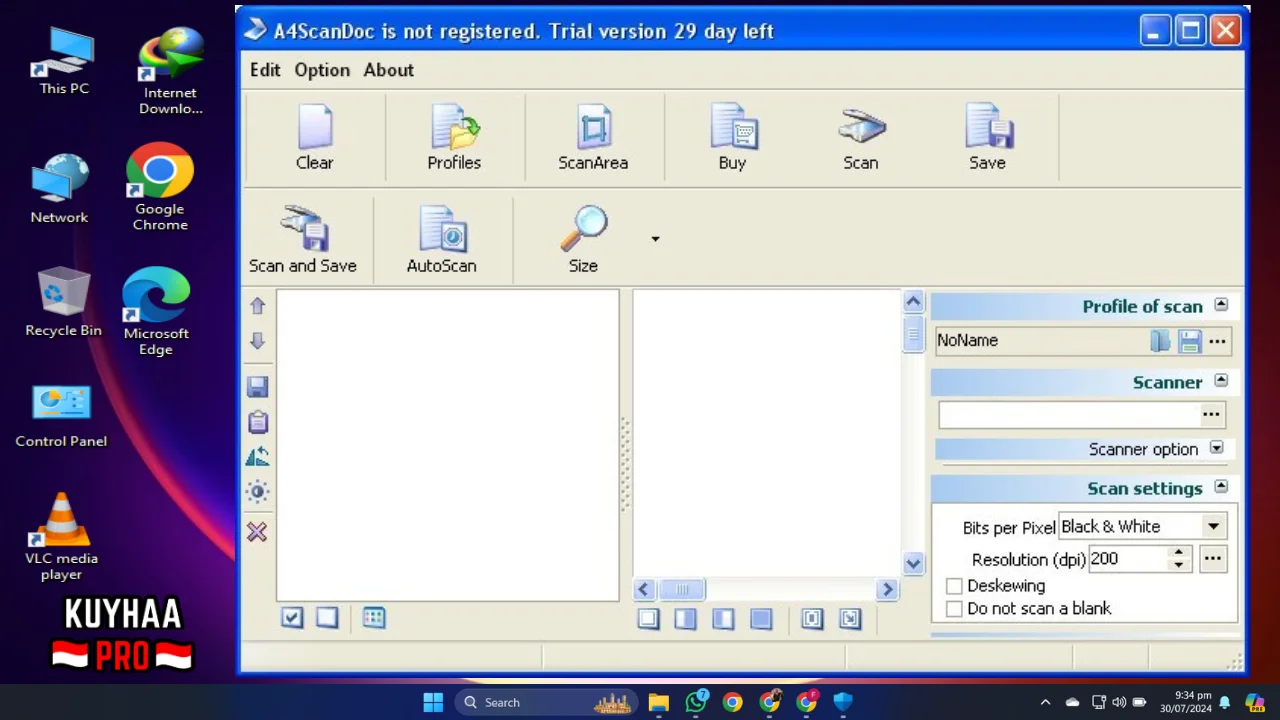Image resolution: width=1280 pixels, height=720 pixels.
Task: Collapse the Scan settings section
Action: point(1221,487)
